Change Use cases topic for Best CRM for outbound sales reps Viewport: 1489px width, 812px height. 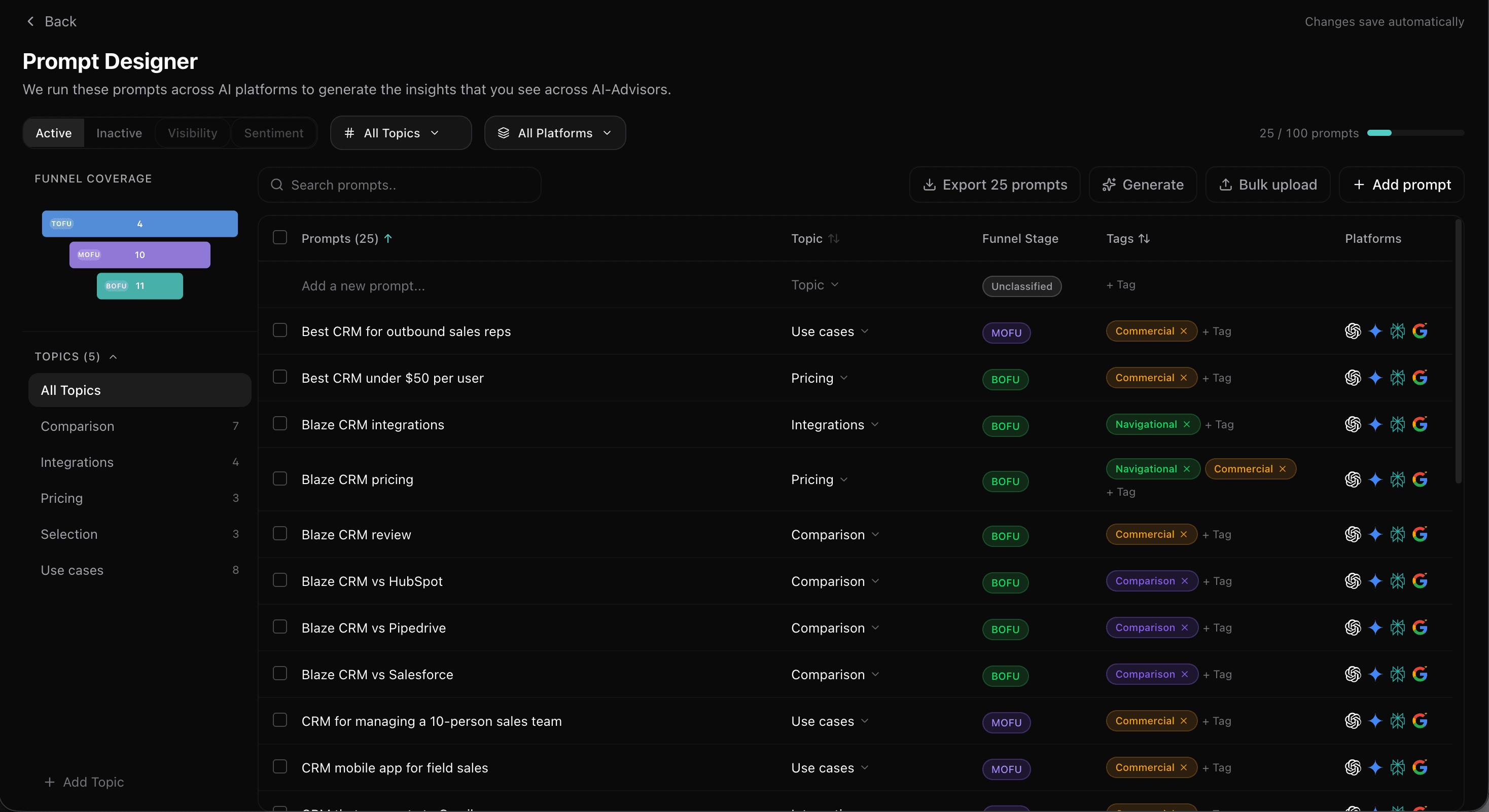[x=830, y=331]
